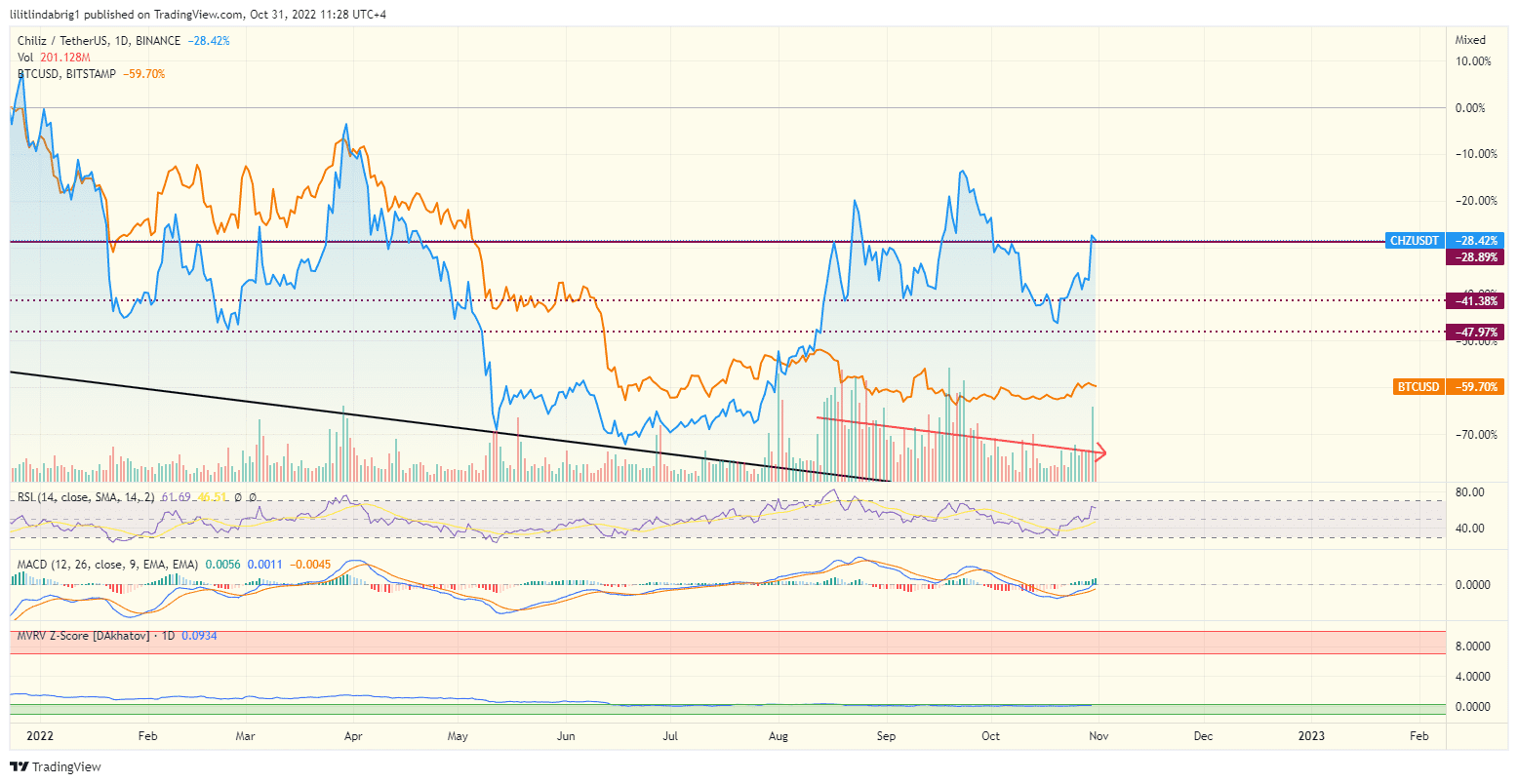Expand the MVRV Z-Score [DAkhatov] legend
The width and height of the screenshot is (1518, 784).
tap(98, 636)
